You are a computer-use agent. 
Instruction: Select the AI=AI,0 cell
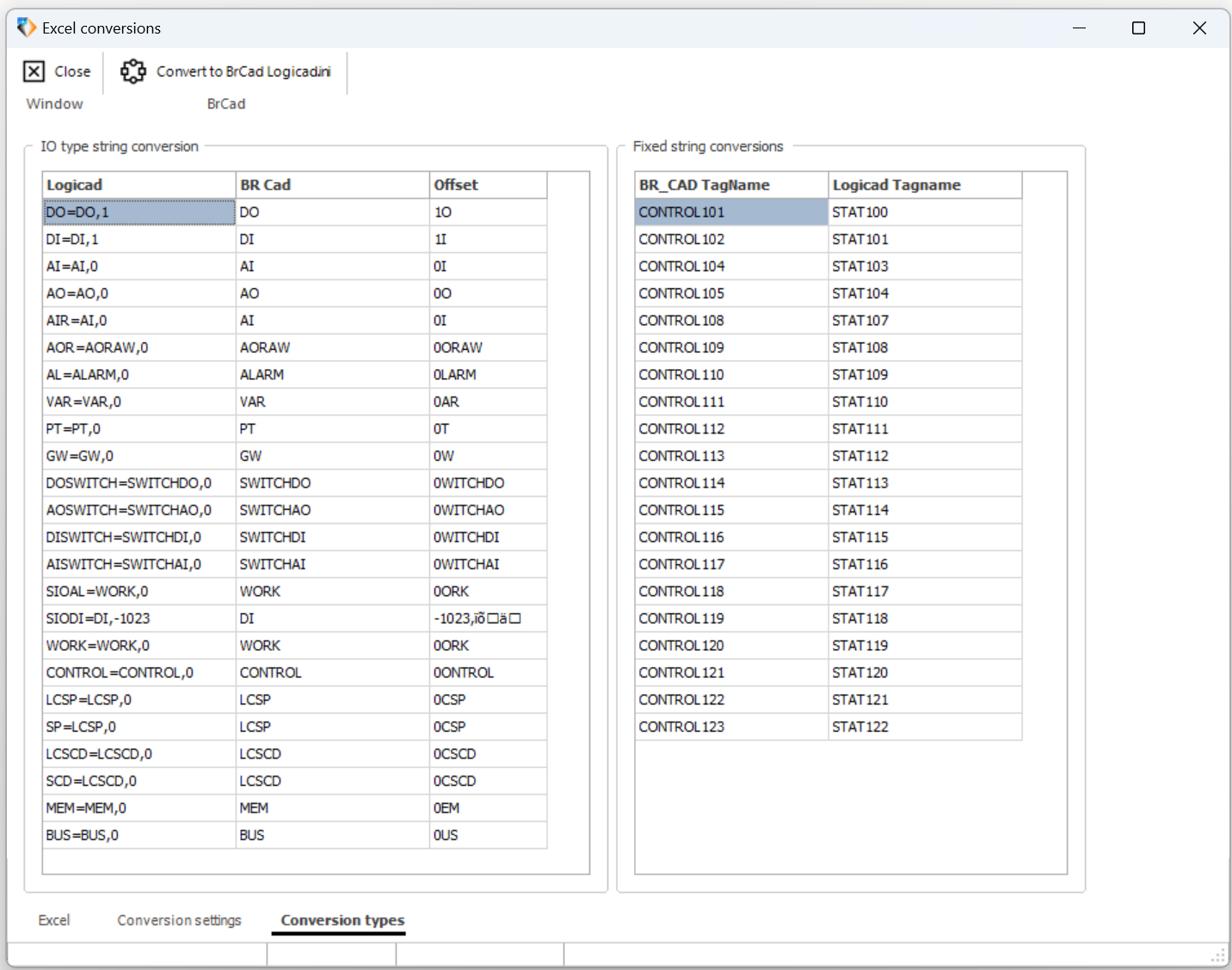tap(139, 267)
